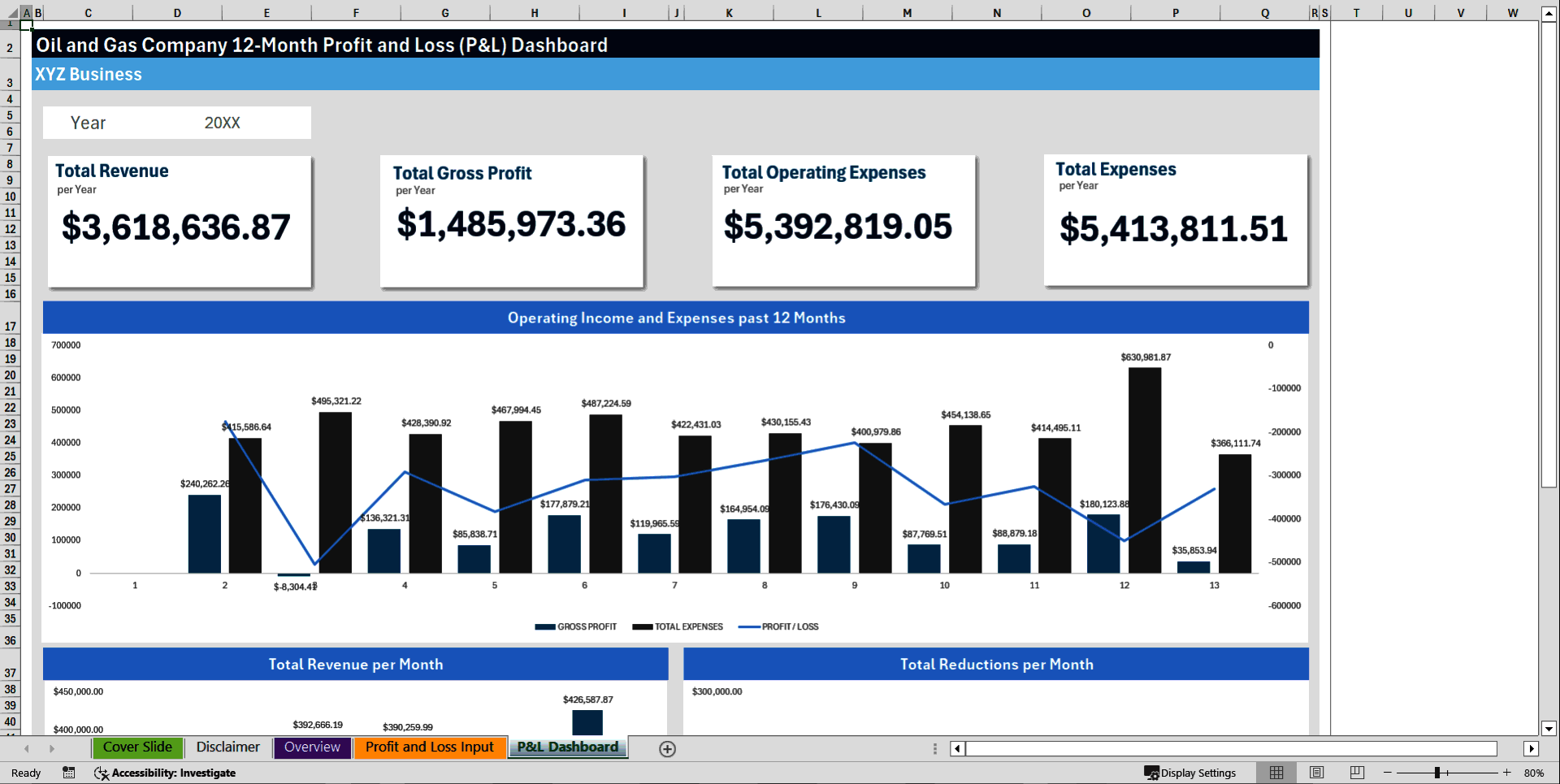Viewport: 1560px width, 784px height.
Task: Select the Cover Slide sheet tab
Action: coord(137,747)
